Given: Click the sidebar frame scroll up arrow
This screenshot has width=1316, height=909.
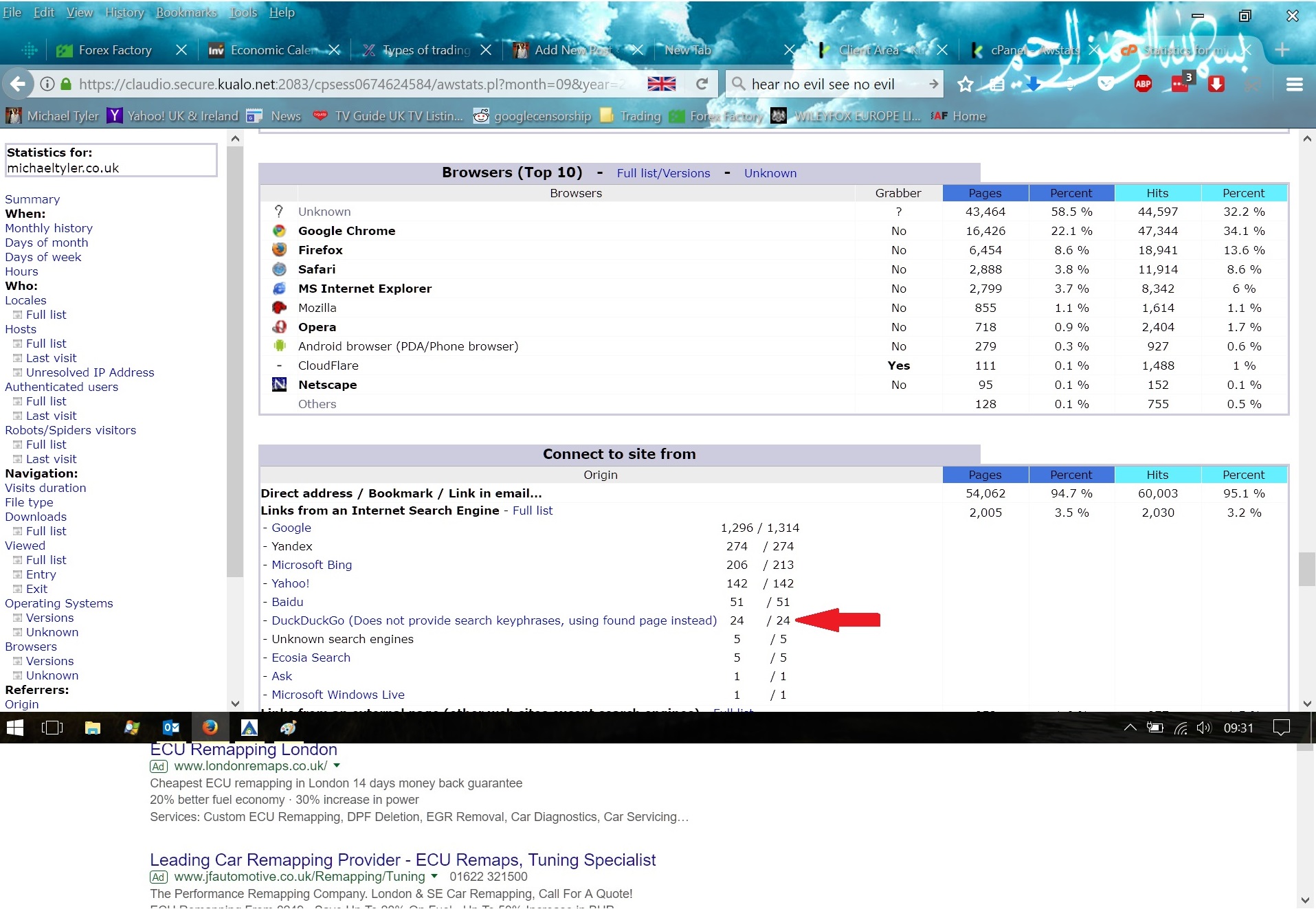Looking at the screenshot, I should click(x=235, y=138).
